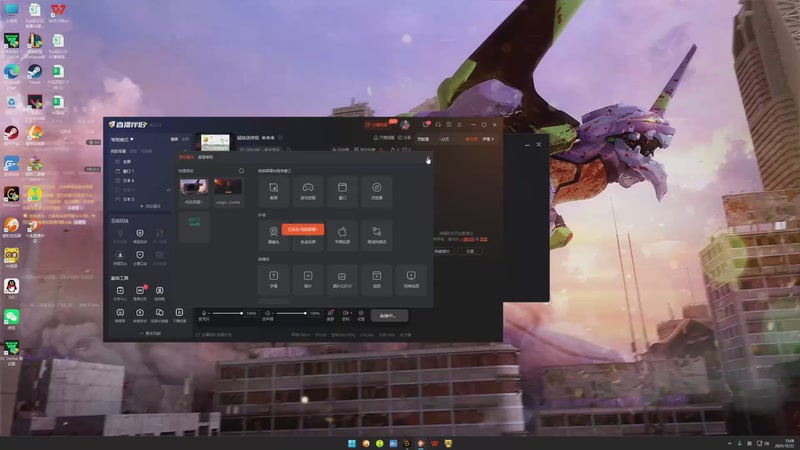Screen dimensions: 800x450
Task: Open tool icon with red notification badge
Action: tap(140, 292)
